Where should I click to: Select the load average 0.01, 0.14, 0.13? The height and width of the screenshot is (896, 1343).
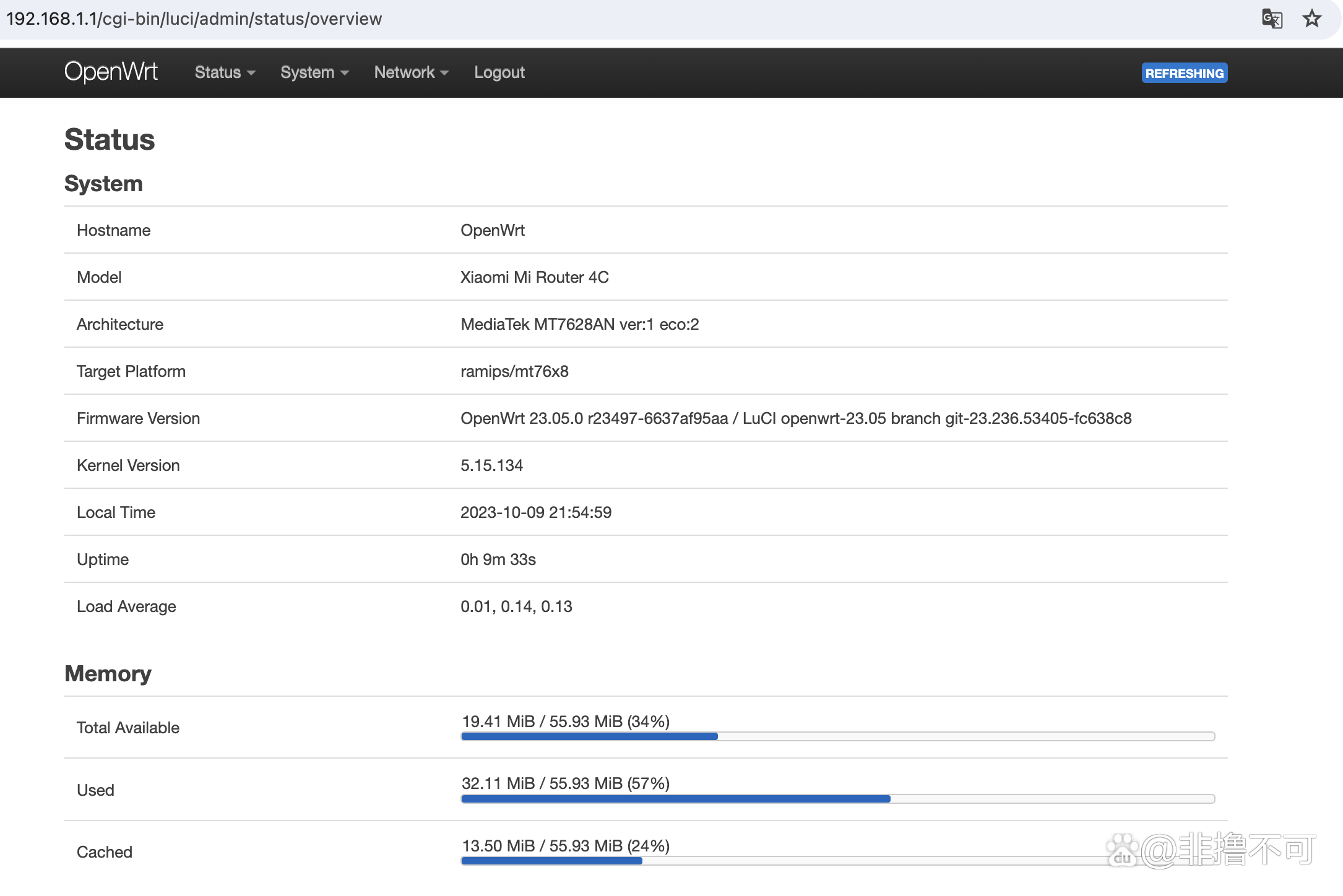[x=516, y=606]
